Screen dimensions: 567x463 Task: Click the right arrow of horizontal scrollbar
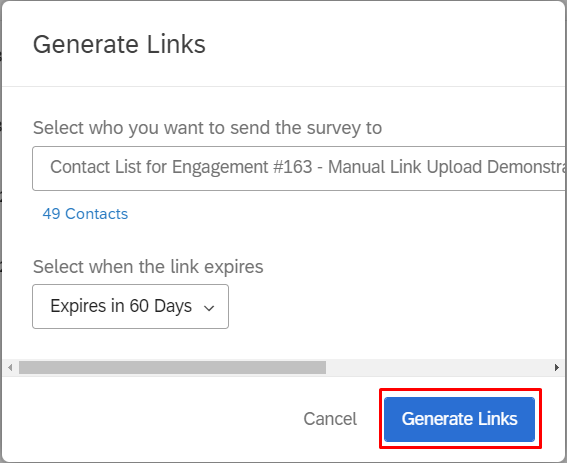(557, 368)
